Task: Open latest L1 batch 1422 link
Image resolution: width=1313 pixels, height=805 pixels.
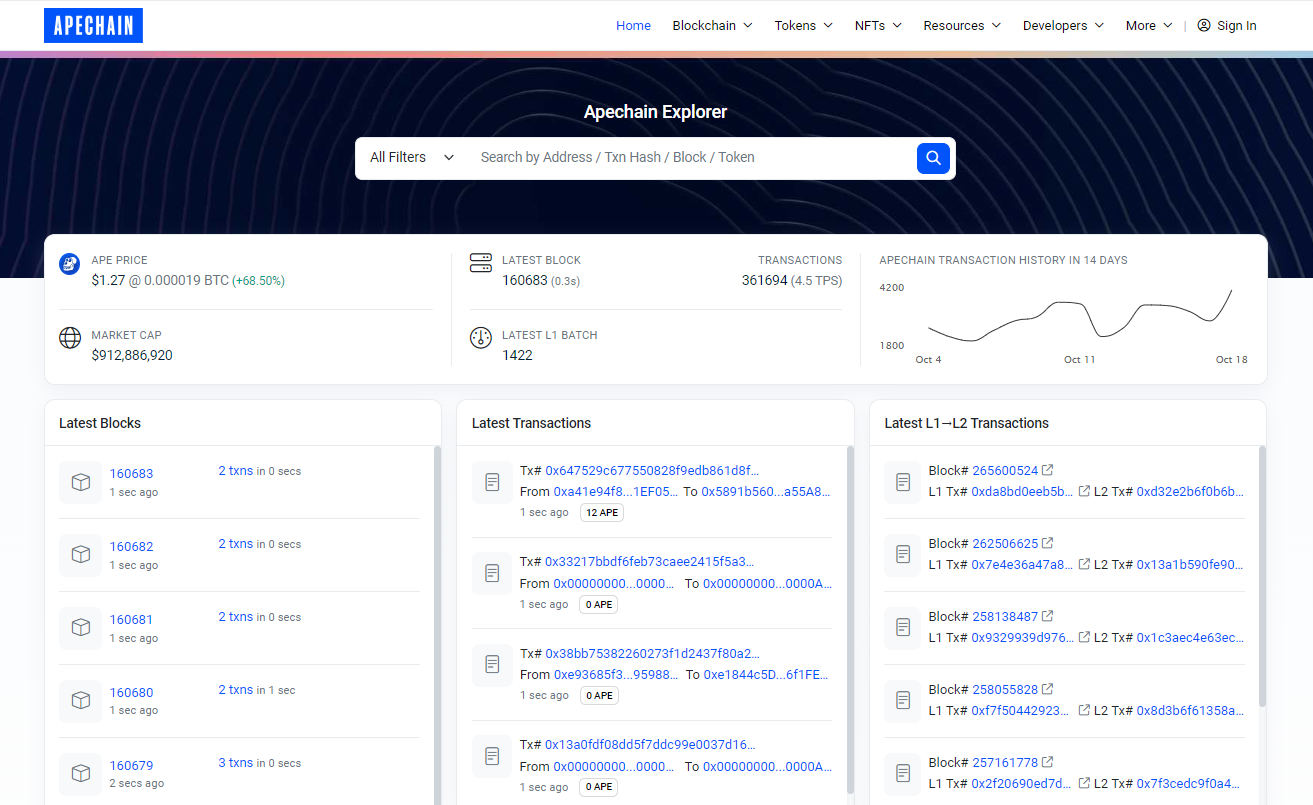Action: [x=517, y=355]
